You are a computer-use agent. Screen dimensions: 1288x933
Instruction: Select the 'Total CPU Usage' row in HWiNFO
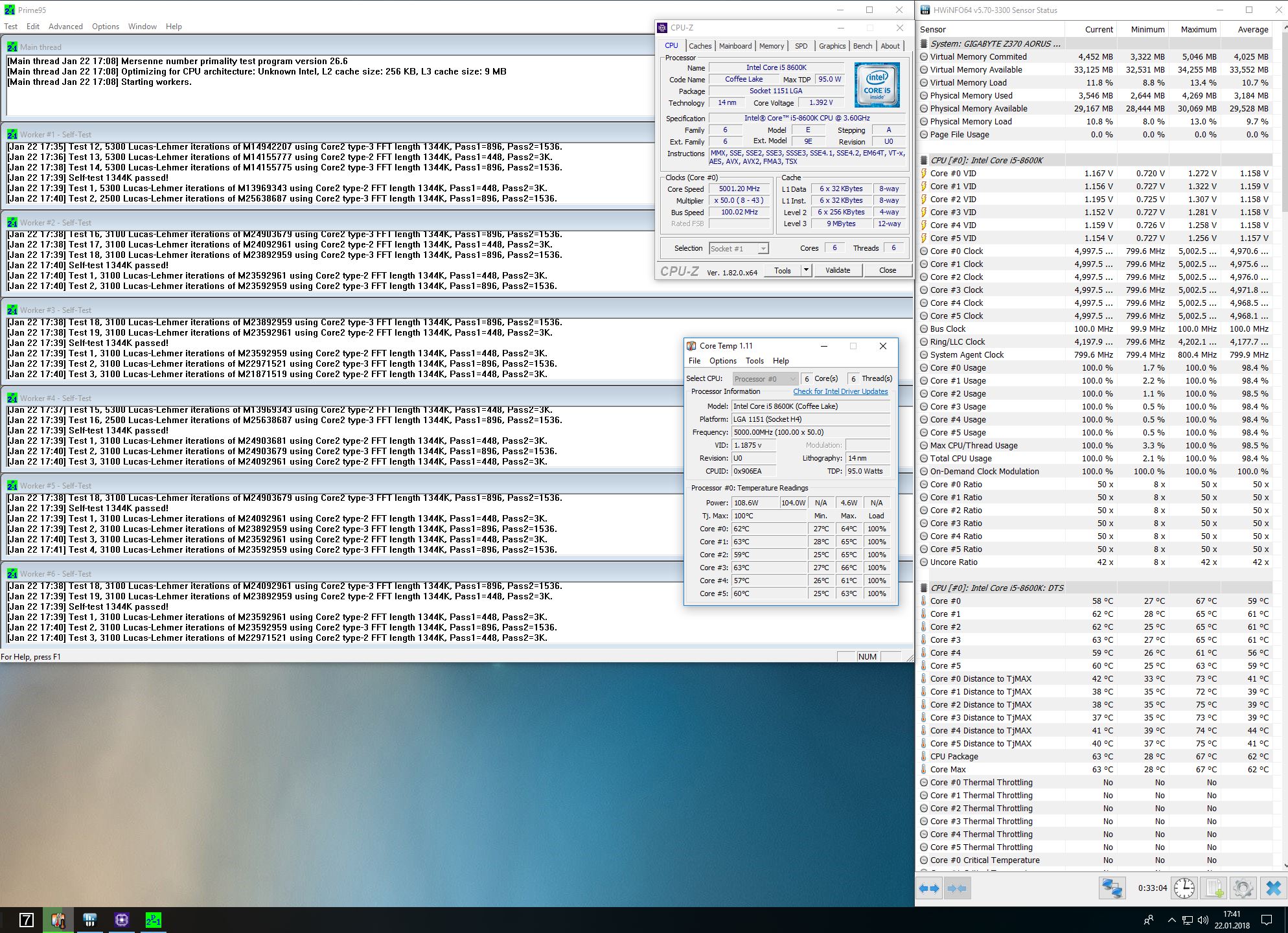point(1095,458)
